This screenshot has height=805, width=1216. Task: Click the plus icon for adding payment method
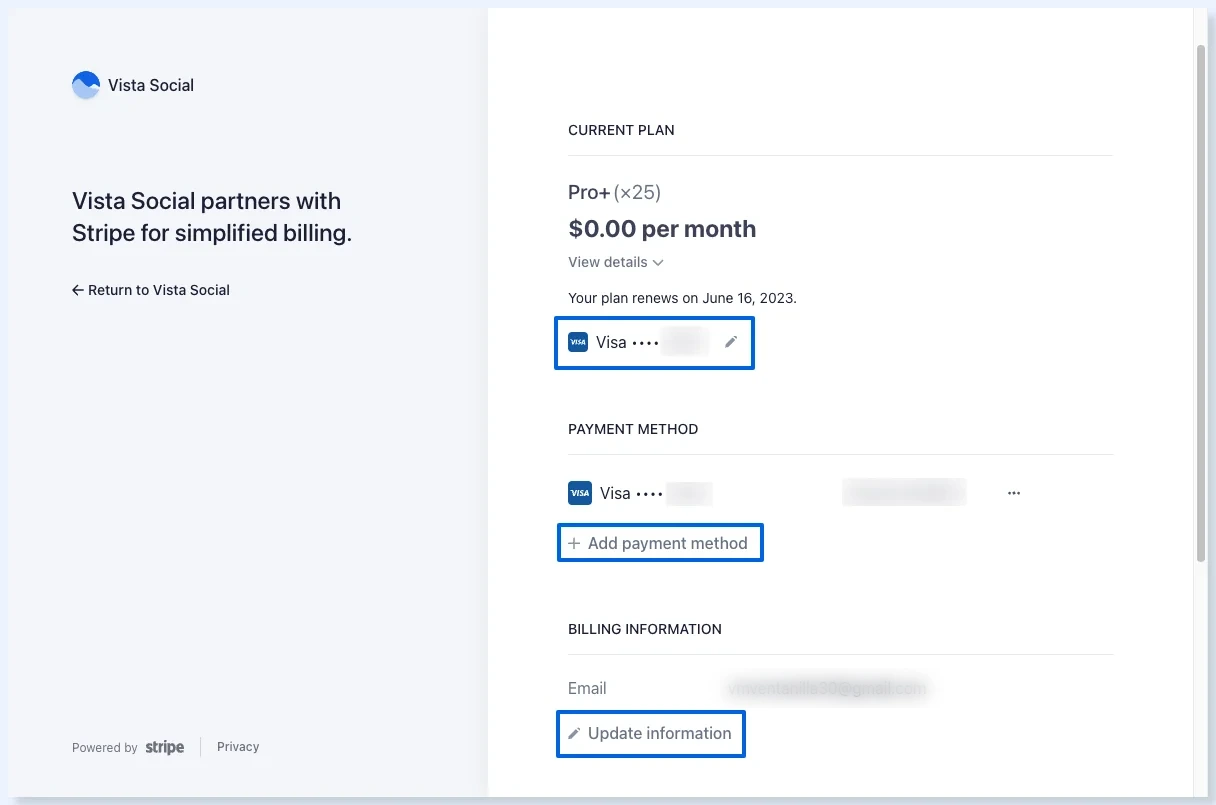pyautogui.click(x=574, y=543)
